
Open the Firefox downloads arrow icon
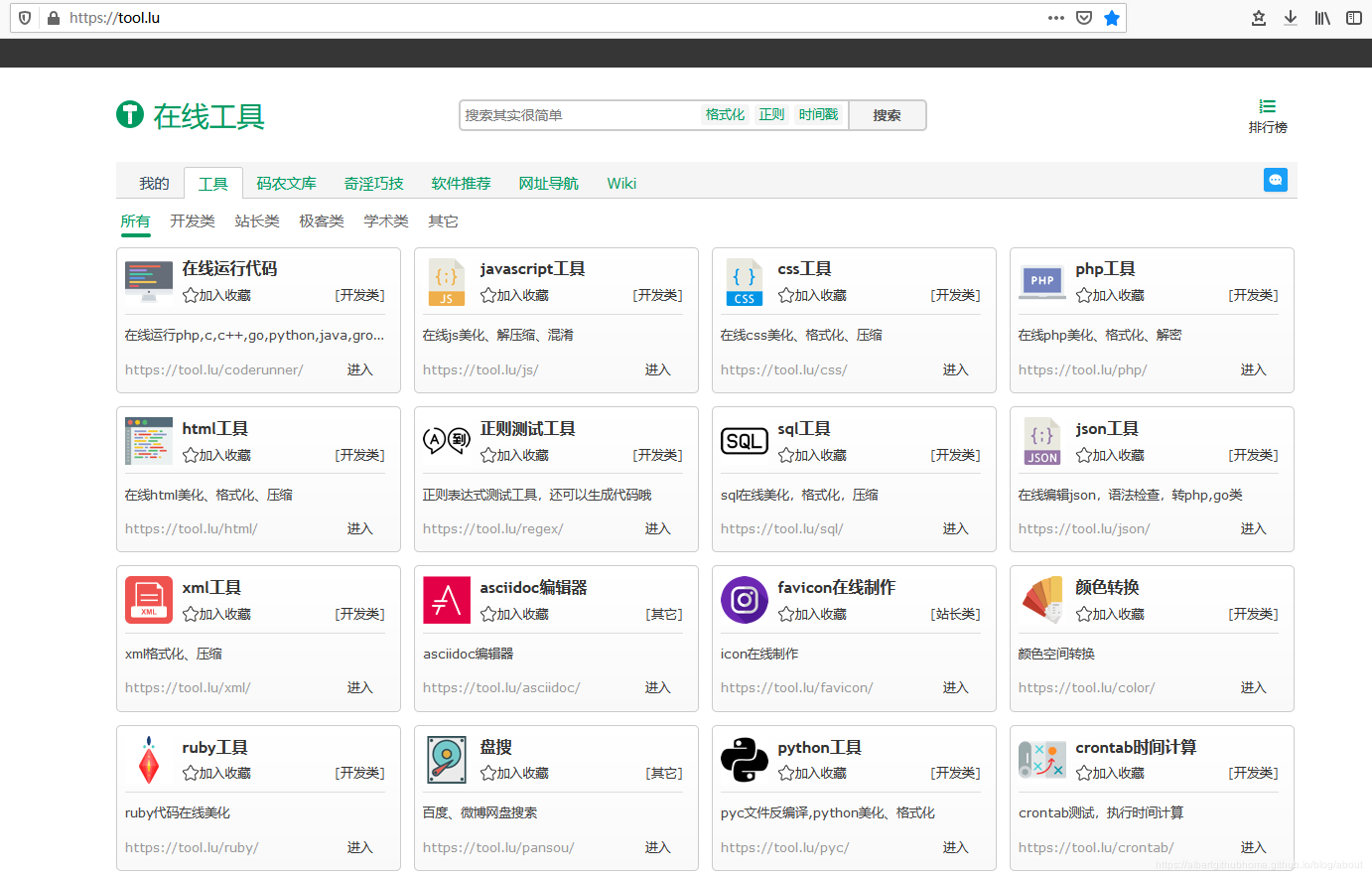coord(1291,18)
